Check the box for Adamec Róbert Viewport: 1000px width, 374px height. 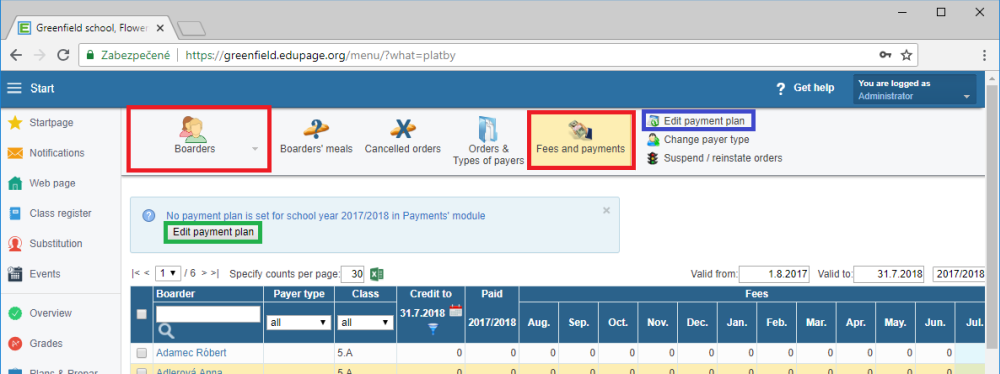point(142,353)
